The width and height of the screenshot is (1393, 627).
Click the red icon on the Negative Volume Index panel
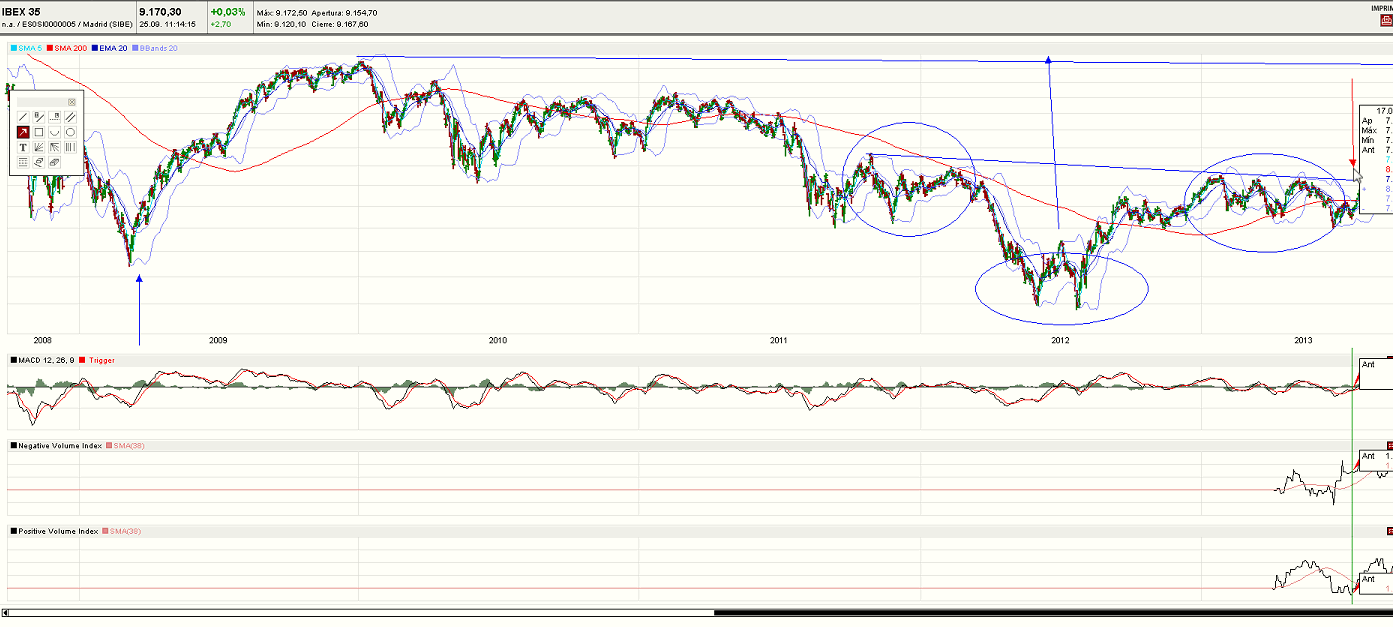1389,445
